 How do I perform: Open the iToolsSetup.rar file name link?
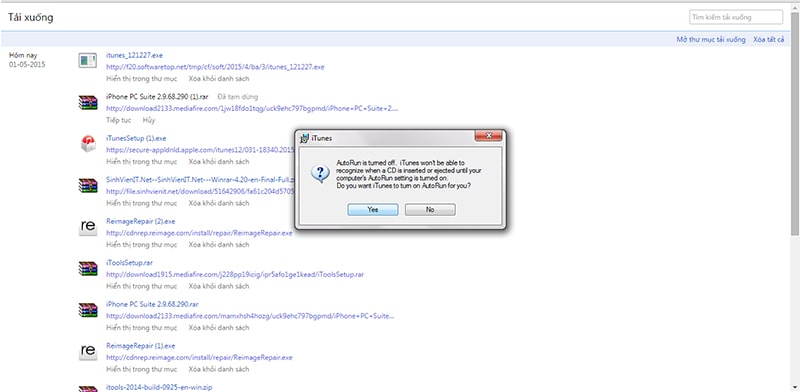coord(129,263)
